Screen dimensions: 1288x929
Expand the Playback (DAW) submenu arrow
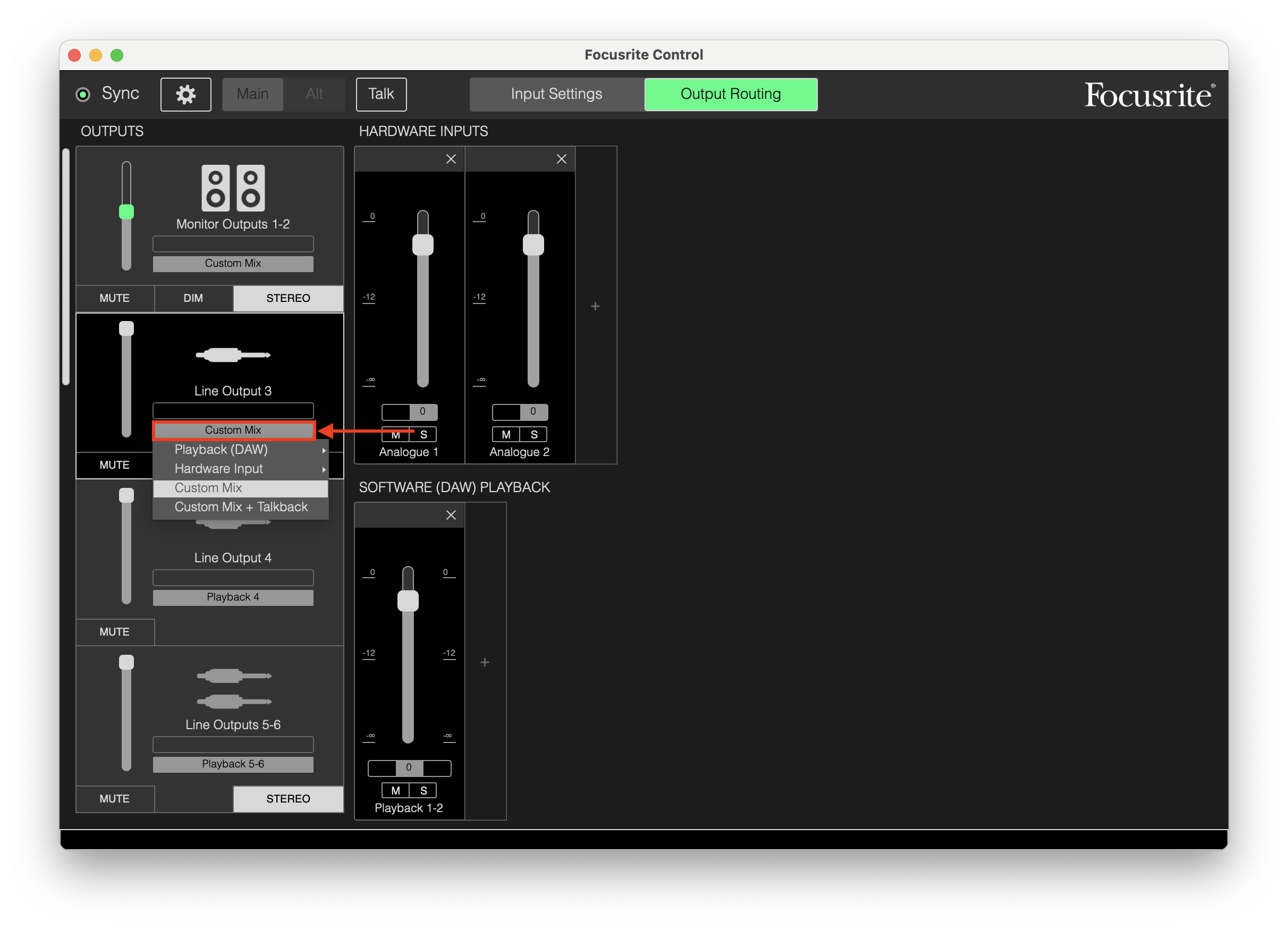click(x=324, y=450)
